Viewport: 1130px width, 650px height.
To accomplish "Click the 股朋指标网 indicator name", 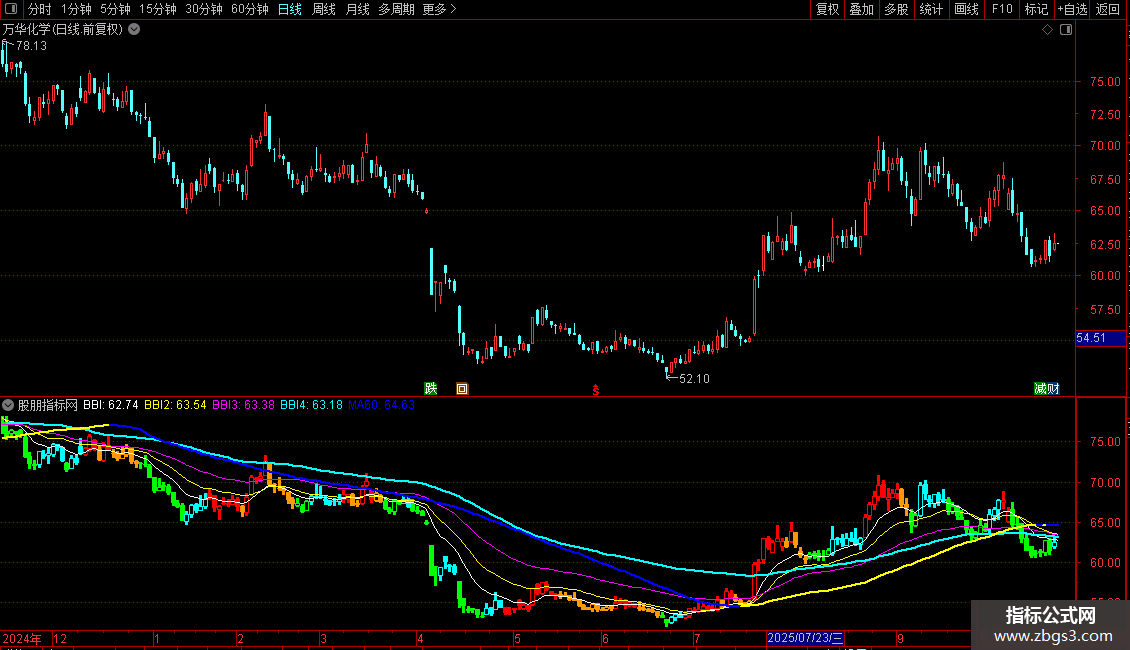I will click(48, 405).
